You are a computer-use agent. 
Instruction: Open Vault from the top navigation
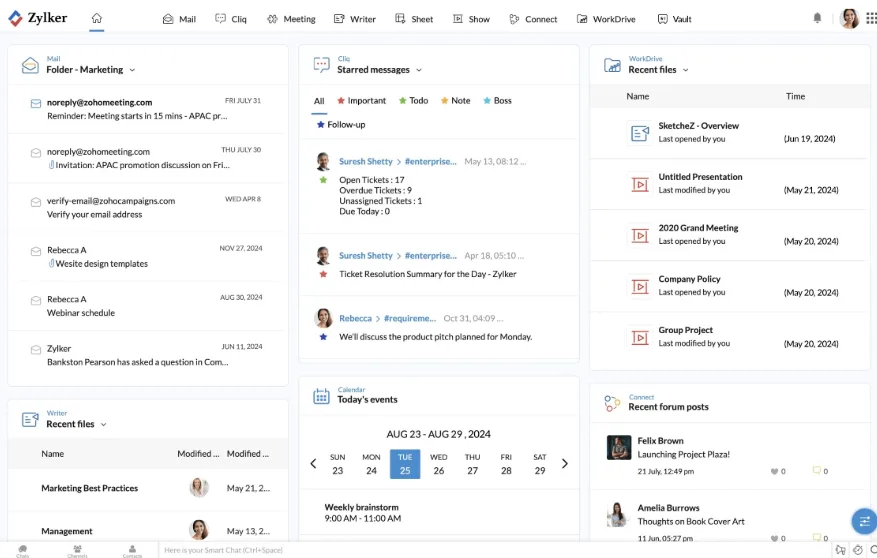[x=674, y=19]
